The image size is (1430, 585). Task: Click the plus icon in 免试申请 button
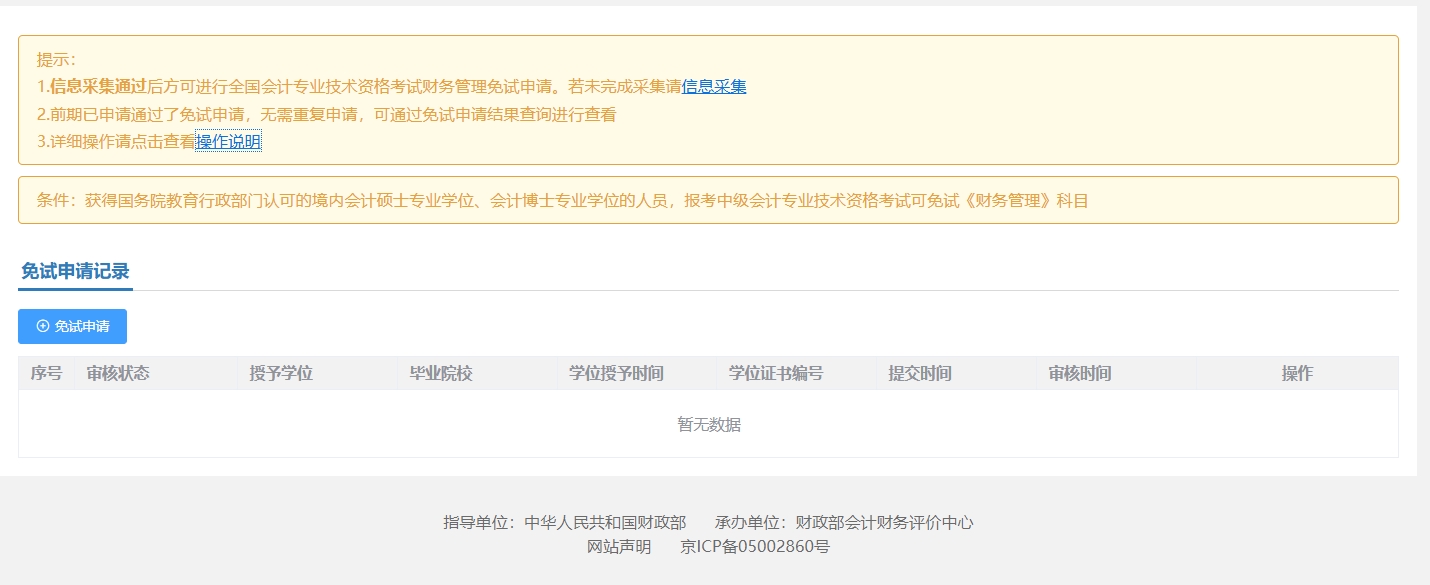43,326
